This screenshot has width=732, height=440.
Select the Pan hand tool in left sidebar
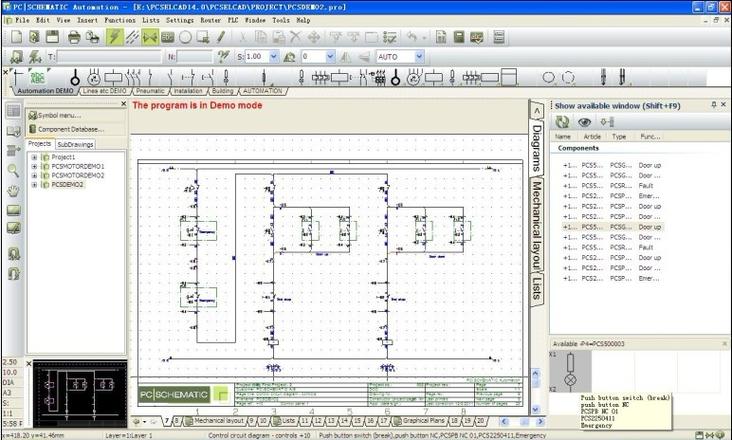[13, 190]
